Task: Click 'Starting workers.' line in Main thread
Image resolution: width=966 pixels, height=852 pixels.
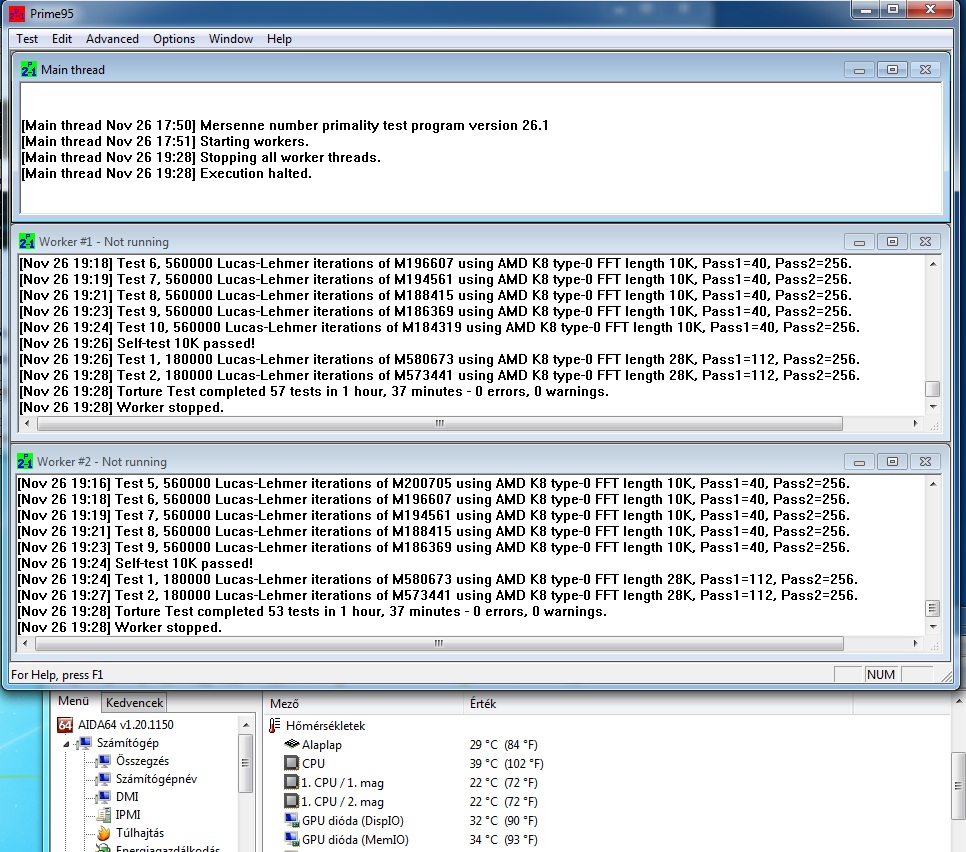Action: point(164,141)
